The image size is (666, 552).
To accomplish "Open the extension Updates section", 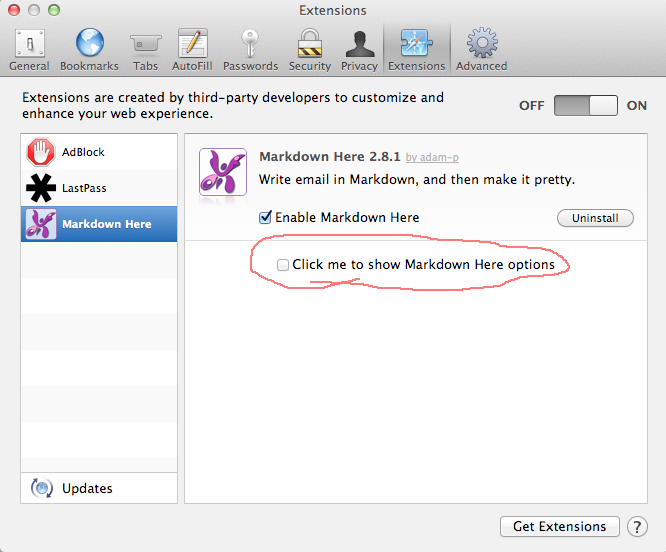I will [99, 488].
